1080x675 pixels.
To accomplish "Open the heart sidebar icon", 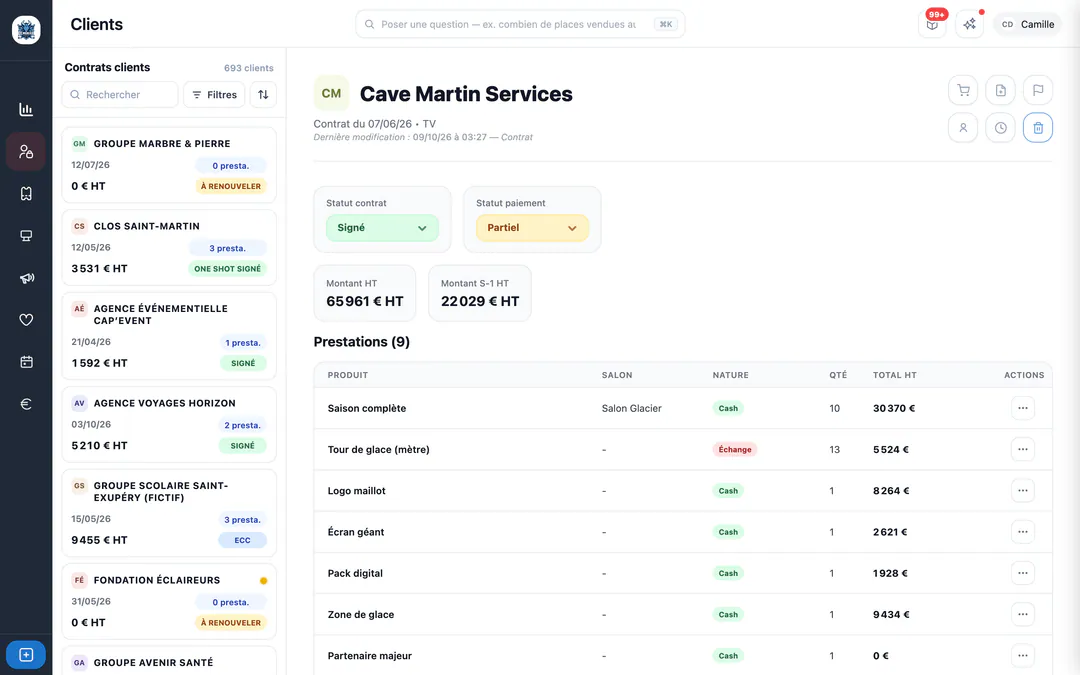I will [25, 320].
